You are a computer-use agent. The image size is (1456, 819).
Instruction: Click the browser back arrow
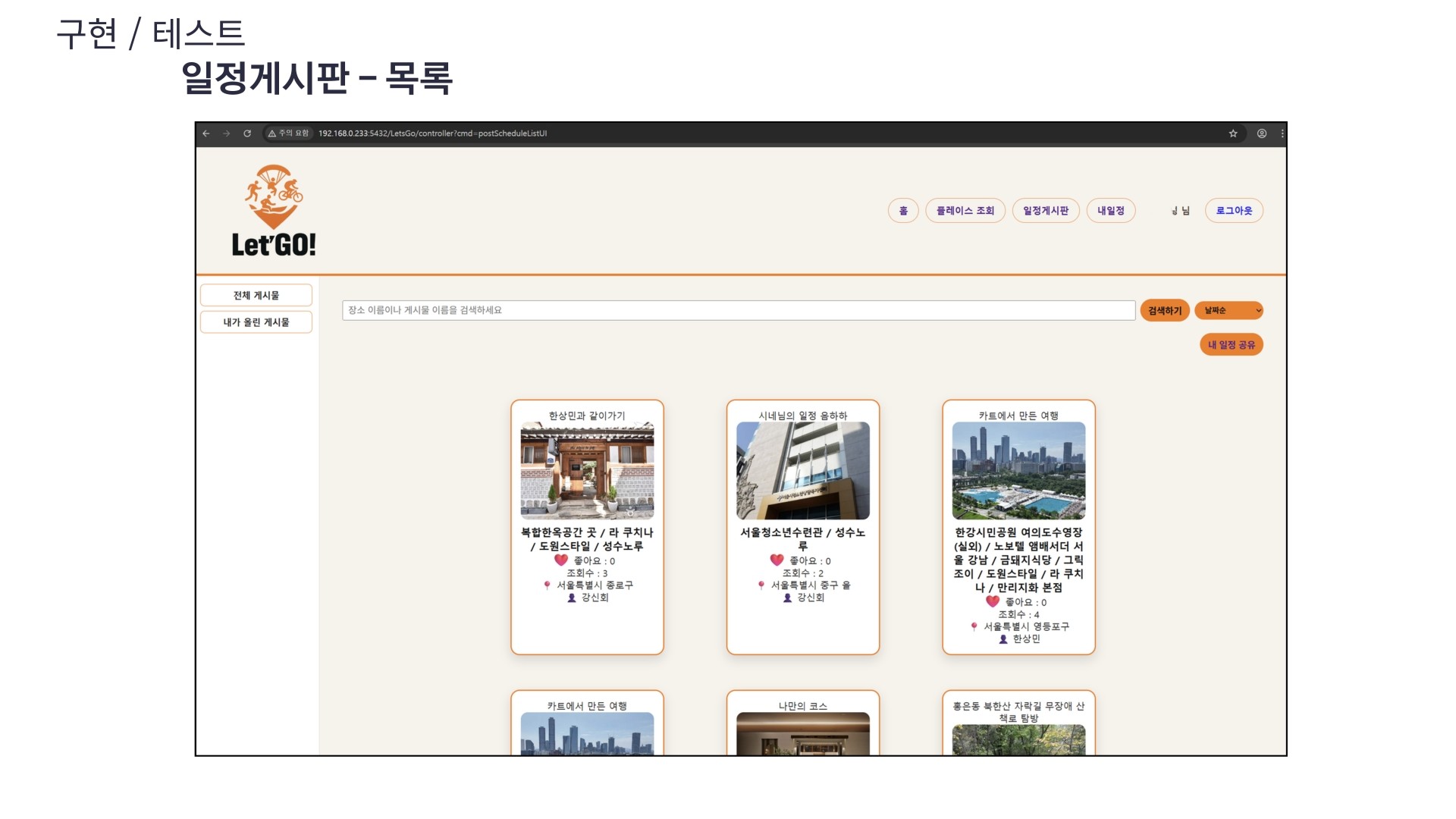(x=206, y=133)
